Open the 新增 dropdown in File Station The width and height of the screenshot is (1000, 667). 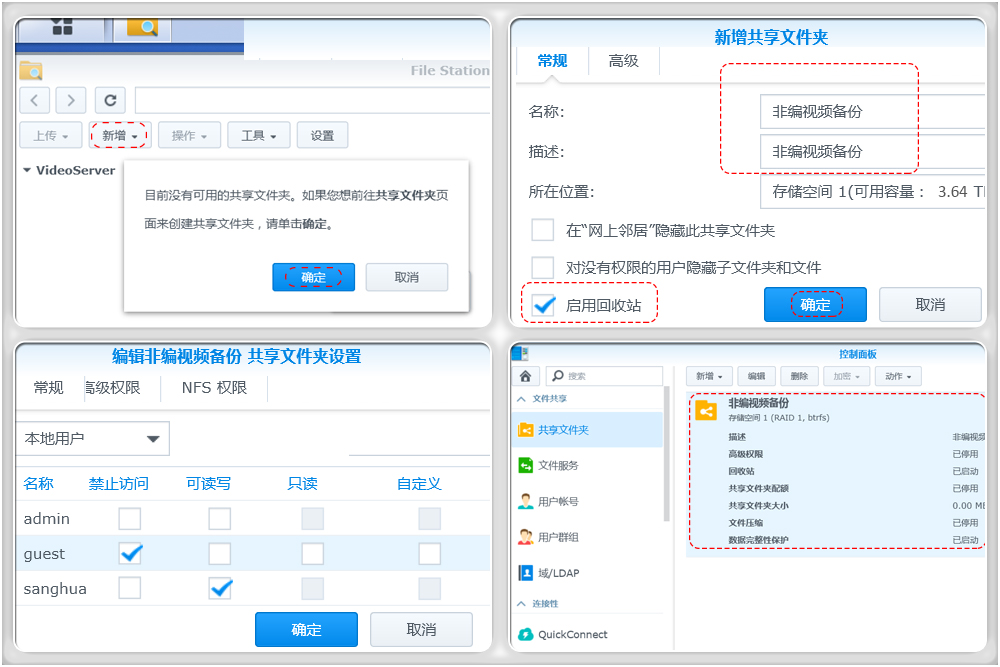pos(119,134)
